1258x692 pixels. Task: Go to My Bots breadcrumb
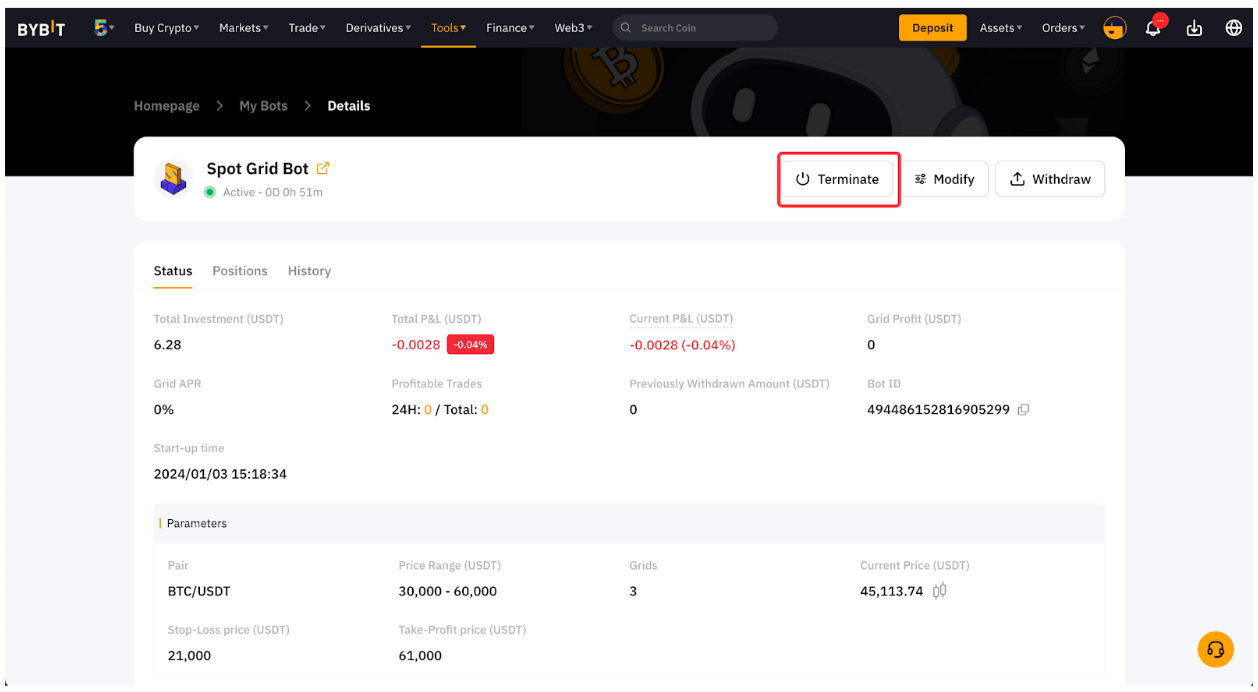263,106
